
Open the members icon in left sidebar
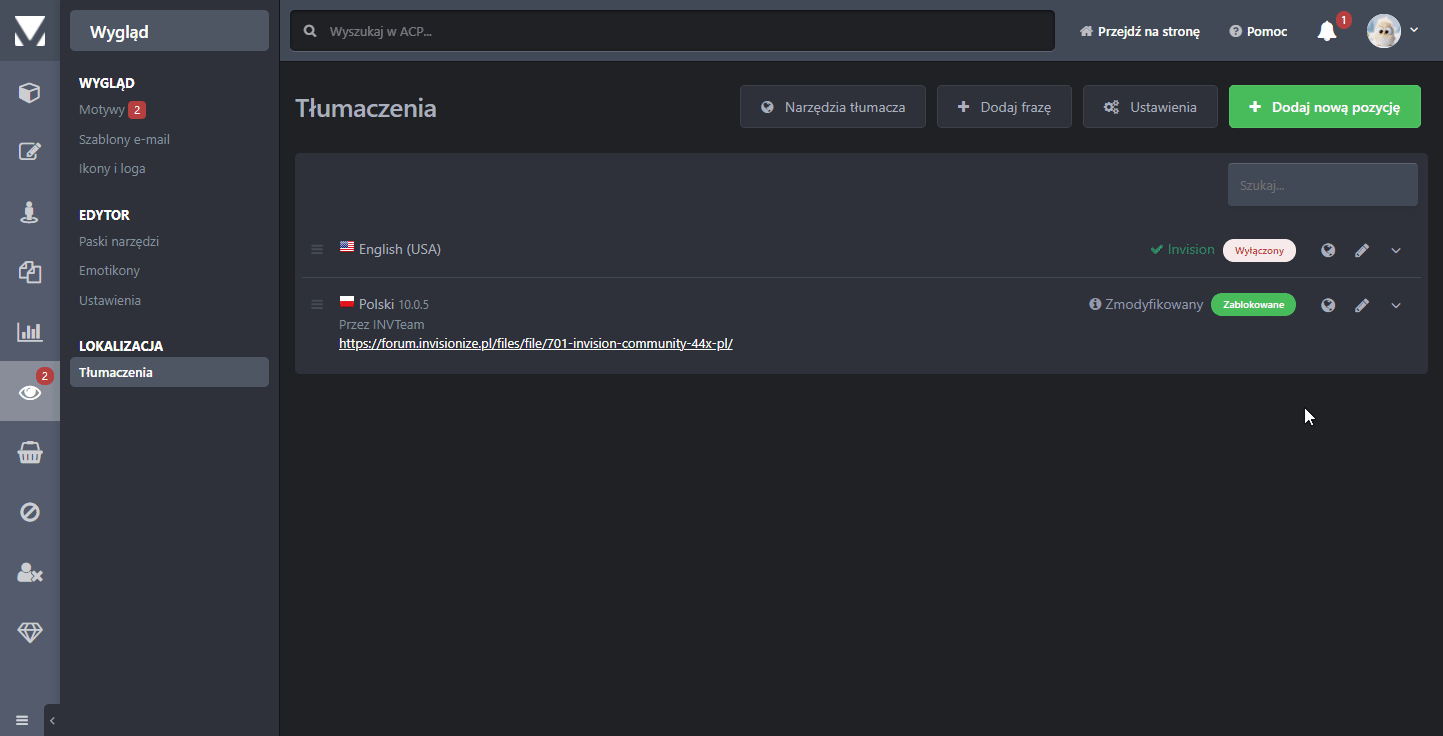click(x=30, y=212)
